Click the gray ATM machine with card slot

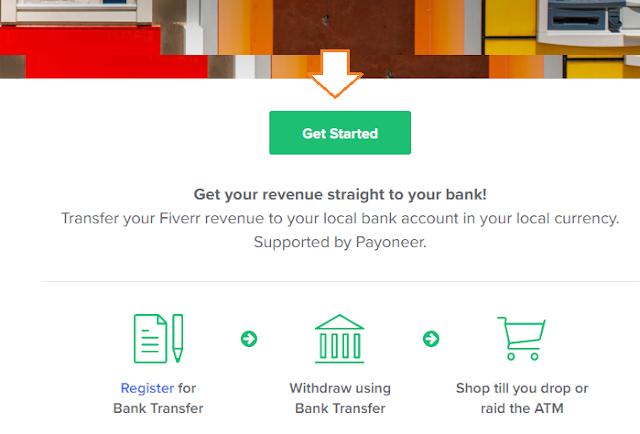[590, 22]
